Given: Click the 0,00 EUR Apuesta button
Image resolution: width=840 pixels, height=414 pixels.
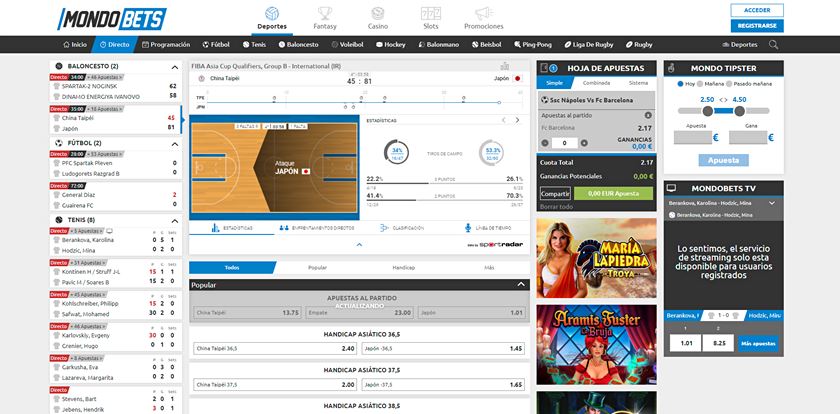Looking at the screenshot, I should pos(613,193).
